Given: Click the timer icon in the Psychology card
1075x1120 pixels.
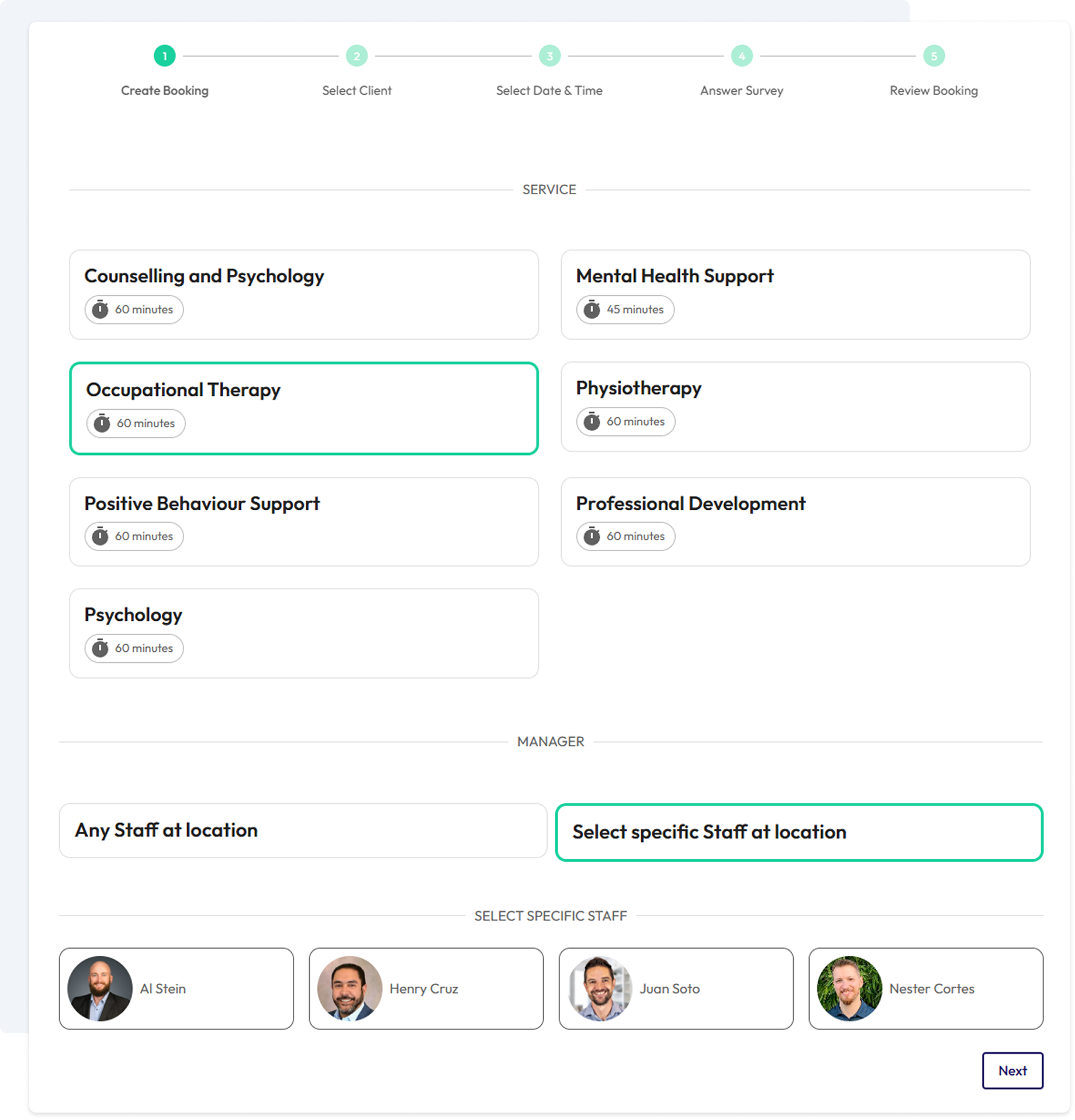Looking at the screenshot, I should tap(100, 648).
